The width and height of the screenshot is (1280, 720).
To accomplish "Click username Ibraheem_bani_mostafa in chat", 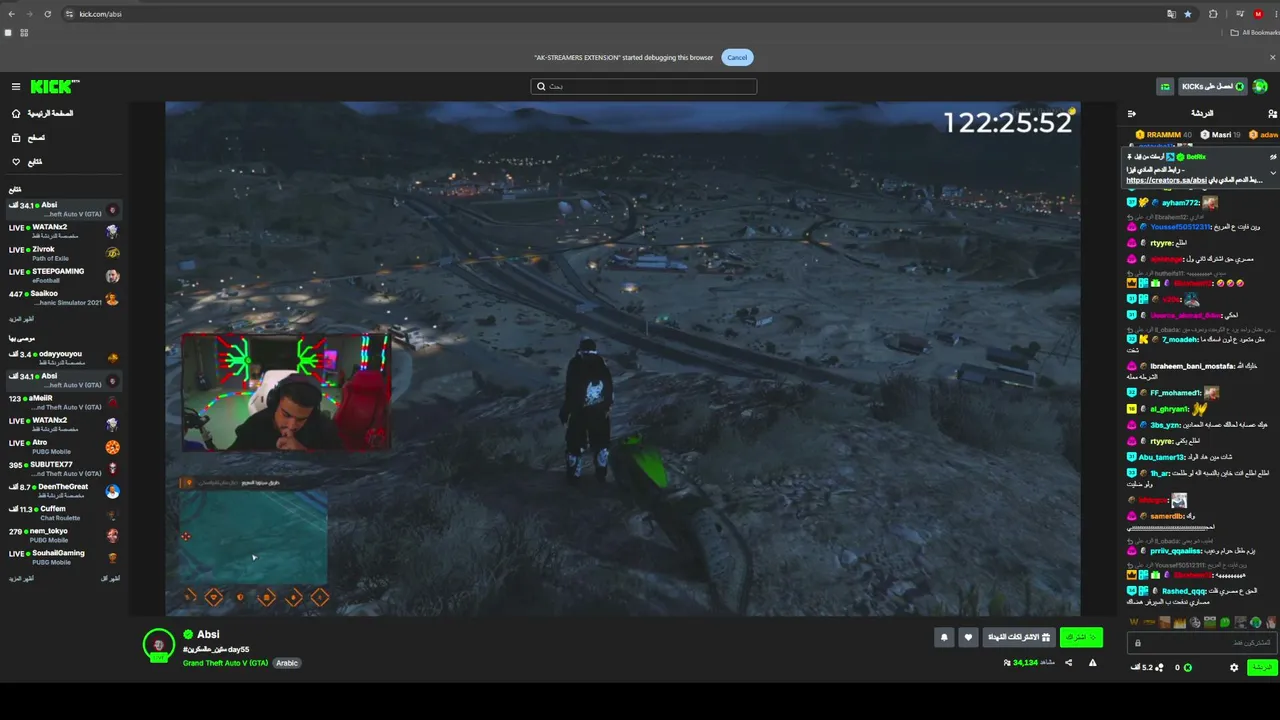I will (1192, 366).
